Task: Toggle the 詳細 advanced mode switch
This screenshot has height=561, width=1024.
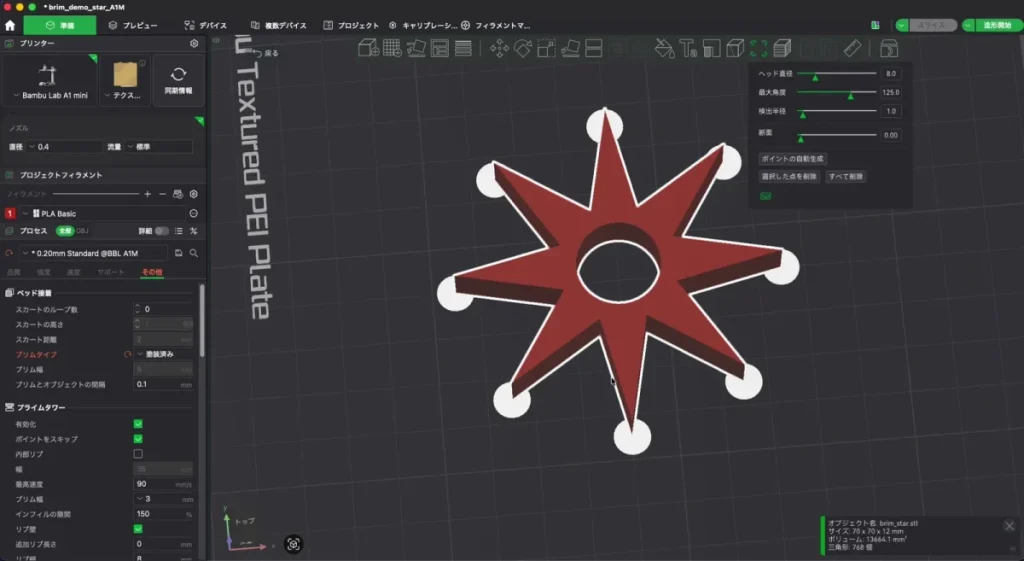Action: (161, 231)
